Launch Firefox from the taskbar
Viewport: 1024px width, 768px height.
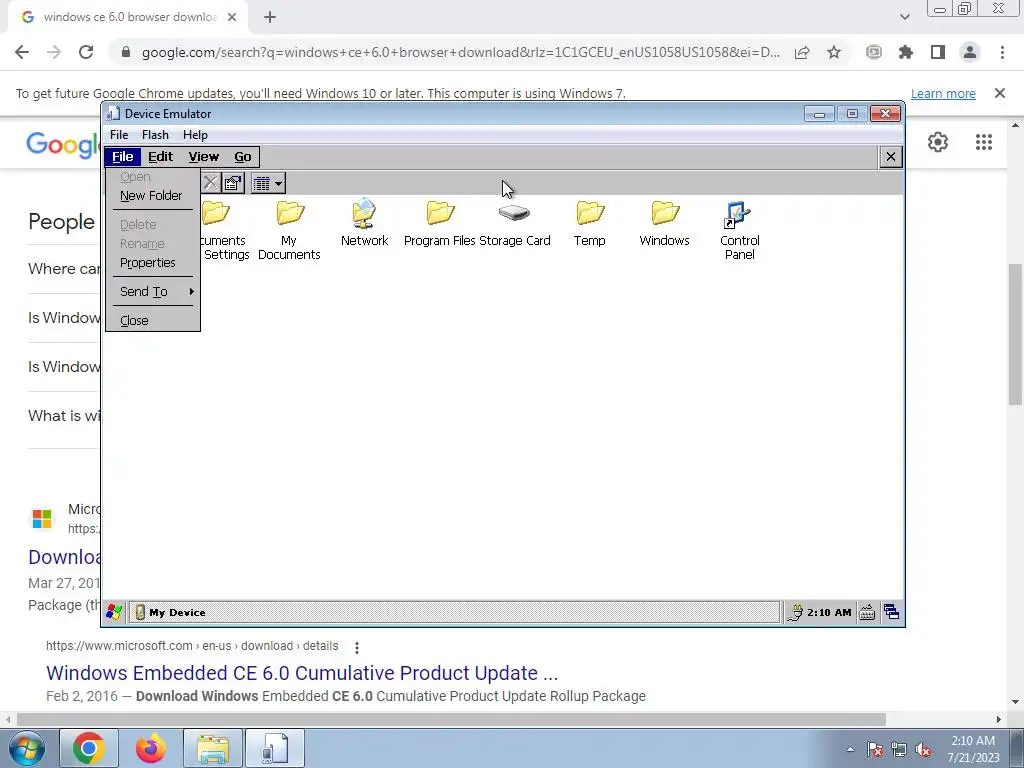(151, 748)
